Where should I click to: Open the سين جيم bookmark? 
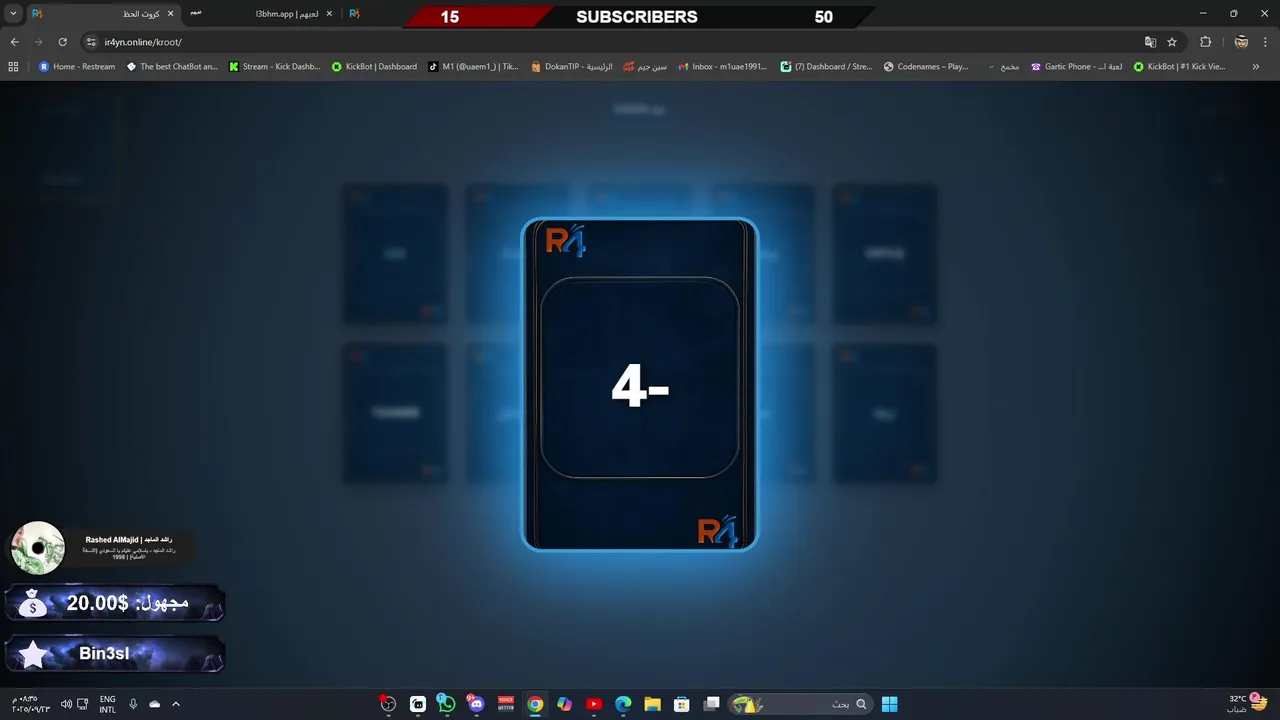coord(645,67)
